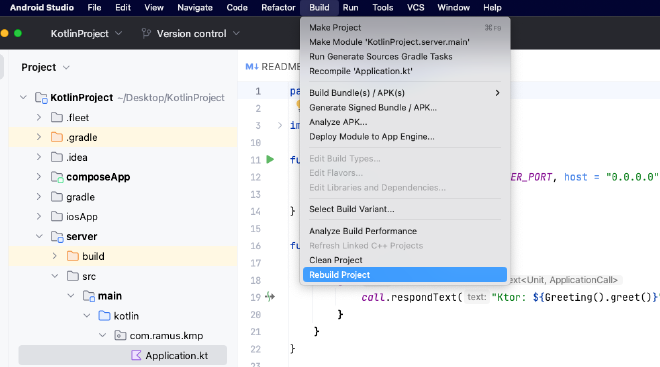Click the composeApp module folder icon

coord(57,177)
